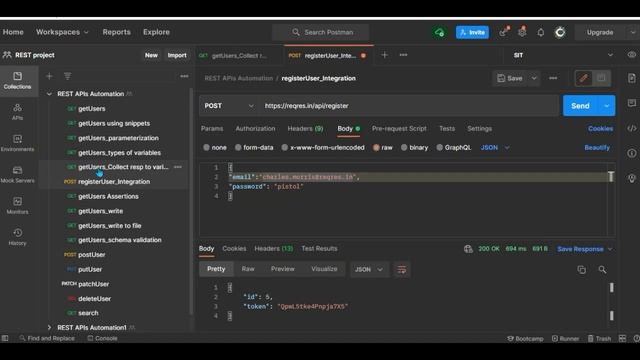Switch to the Tests tab
The width and height of the screenshot is (640, 360).
coord(447,128)
